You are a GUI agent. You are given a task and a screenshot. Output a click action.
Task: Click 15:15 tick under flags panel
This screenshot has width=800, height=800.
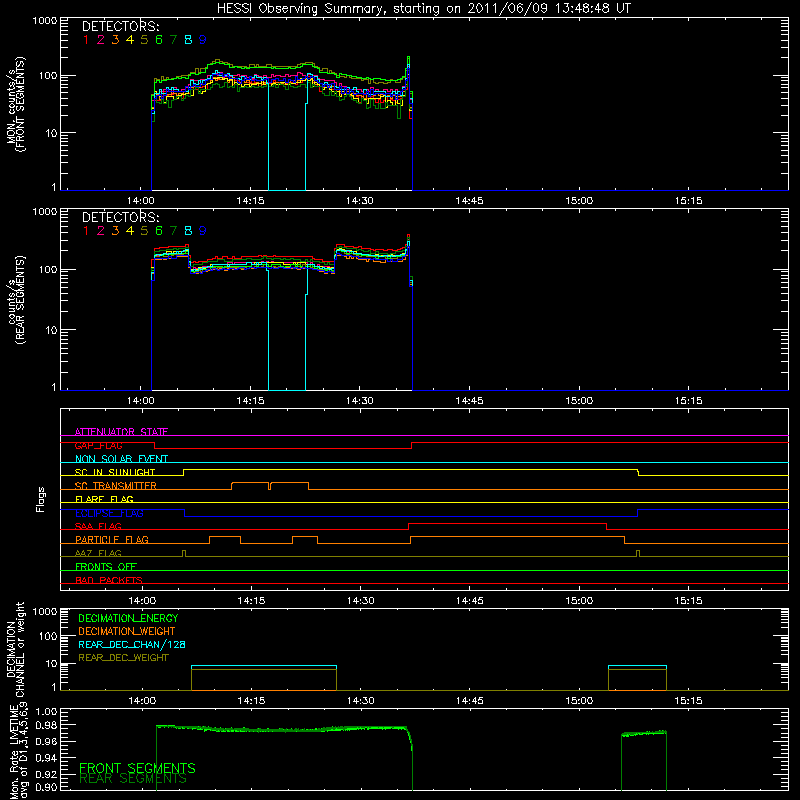(x=688, y=601)
